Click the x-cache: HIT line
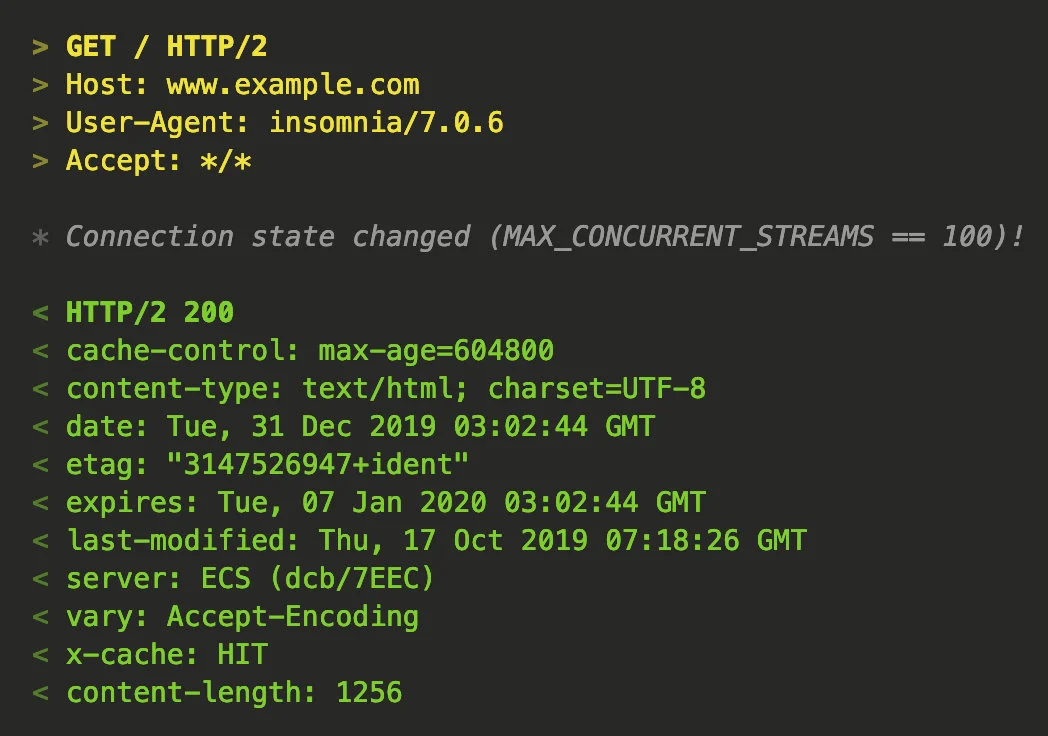Viewport: 1048px width, 736px height. tap(167, 655)
